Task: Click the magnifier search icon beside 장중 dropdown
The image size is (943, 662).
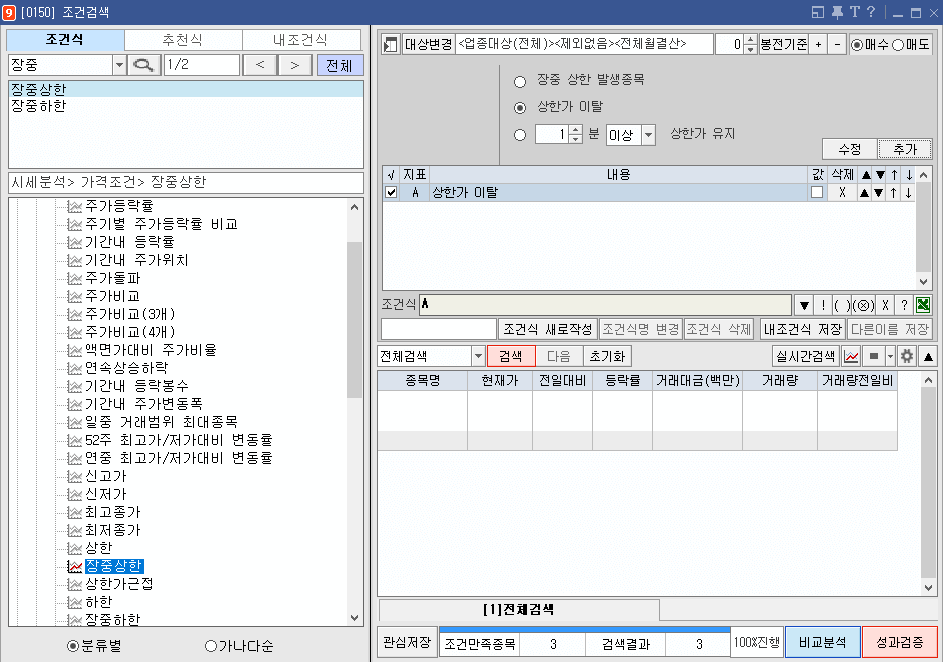Action: [142, 64]
